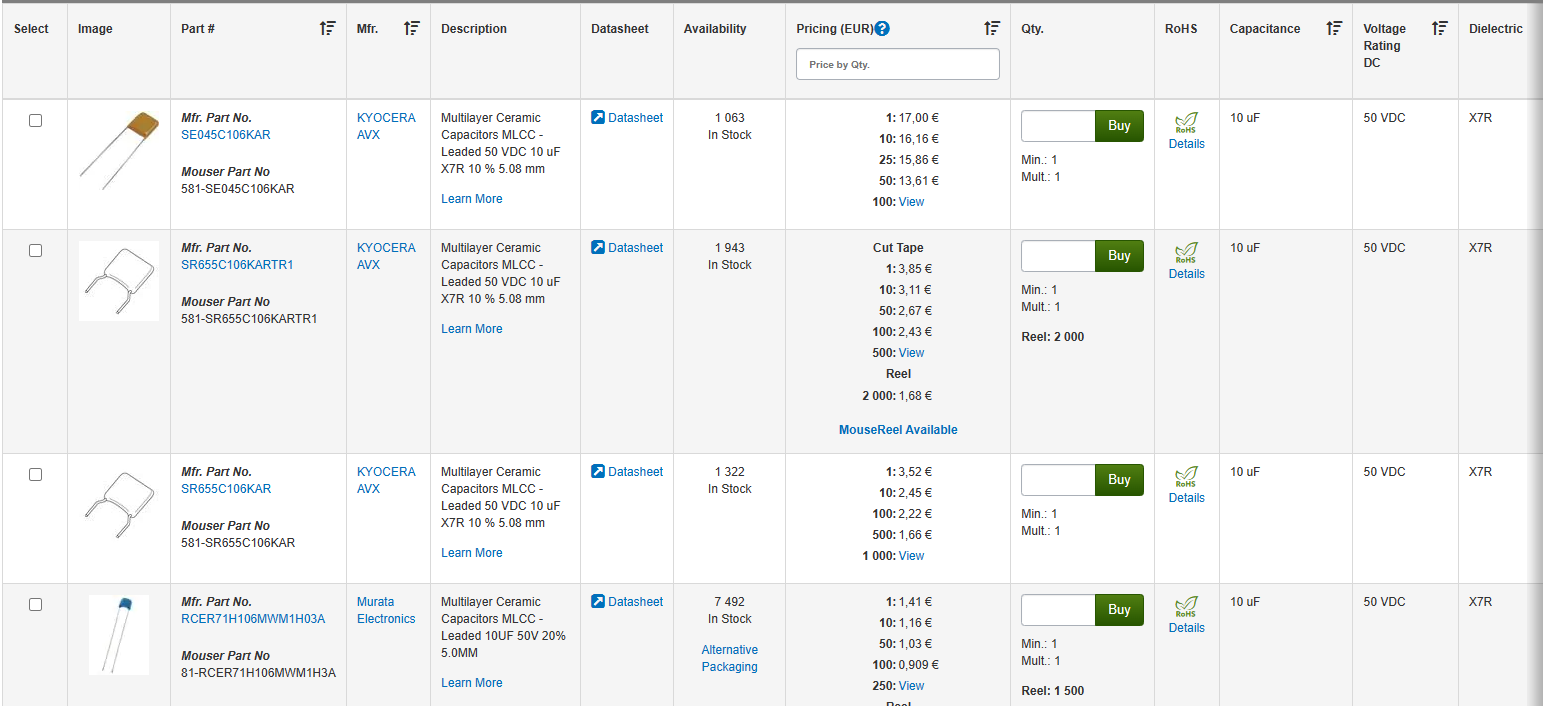Select the SR655C106KARTR1 row checkbox
The width and height of the screenshot is (1543, 706).
click(x=35, y=251)
